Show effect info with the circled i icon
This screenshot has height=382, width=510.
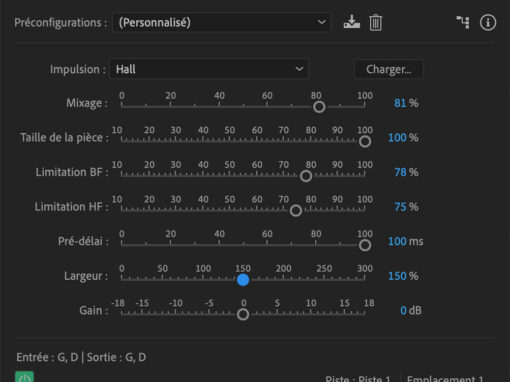pos(488,23)
